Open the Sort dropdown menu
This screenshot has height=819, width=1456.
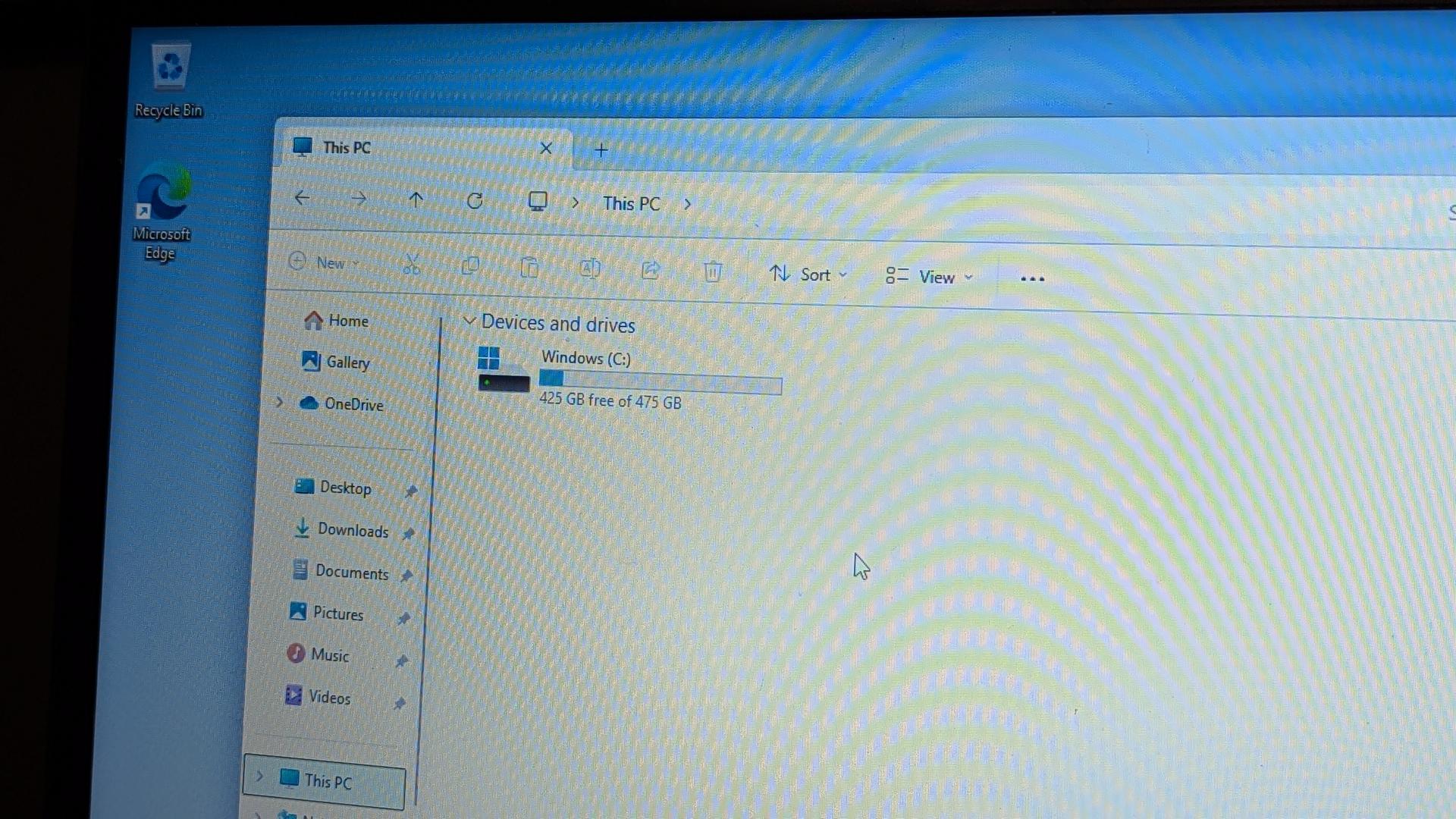[x=808, y=275]
